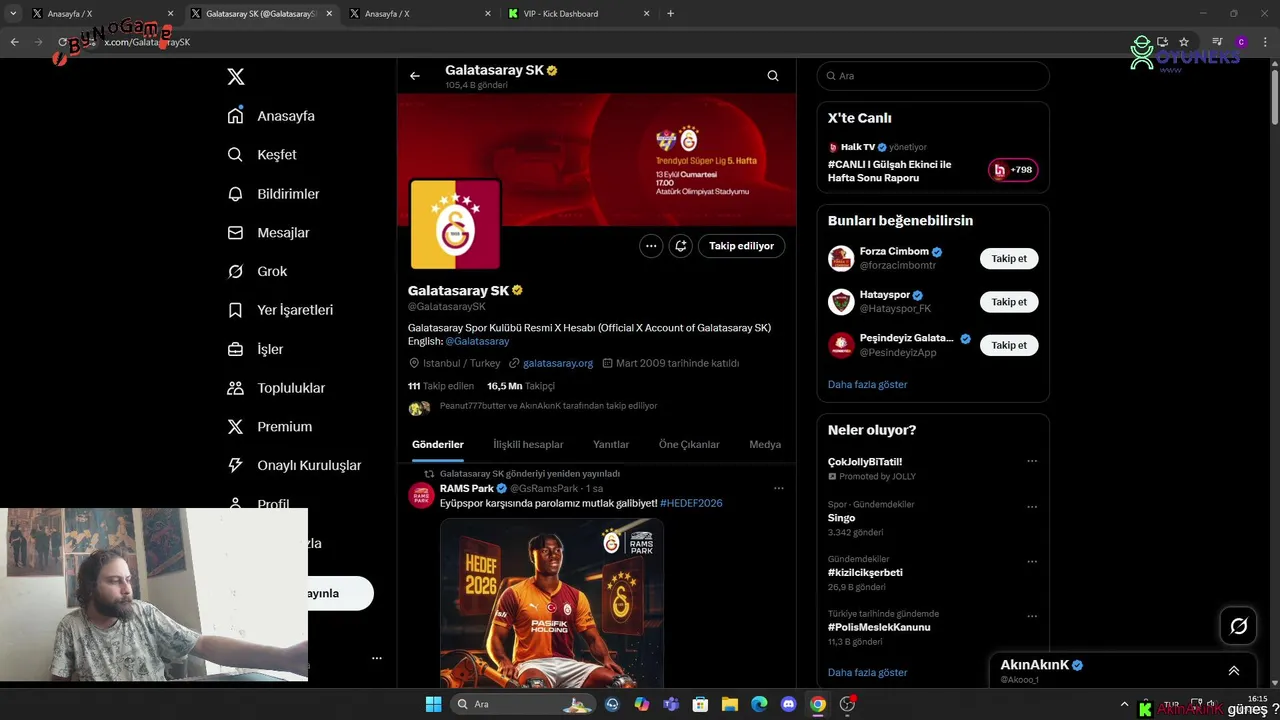Open İşler from the sidebar

[255, 349]
